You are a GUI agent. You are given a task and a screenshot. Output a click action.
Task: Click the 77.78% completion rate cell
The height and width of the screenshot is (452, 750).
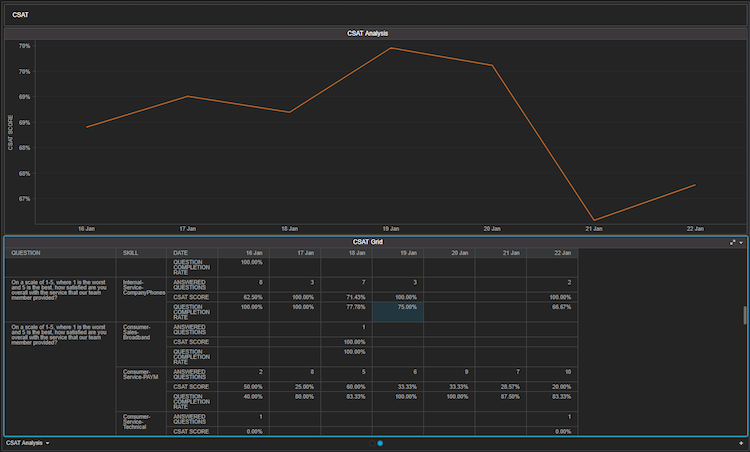coord(346,312)
